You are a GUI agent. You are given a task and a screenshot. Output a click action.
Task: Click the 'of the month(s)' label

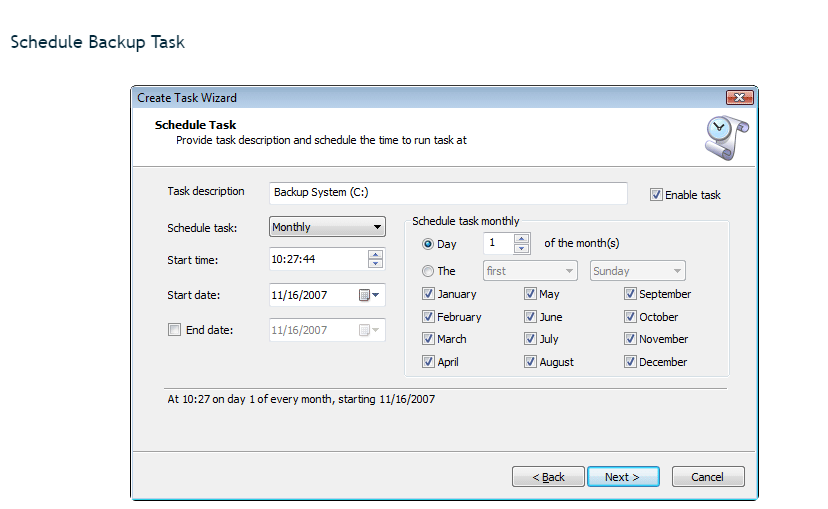point(581,243)
